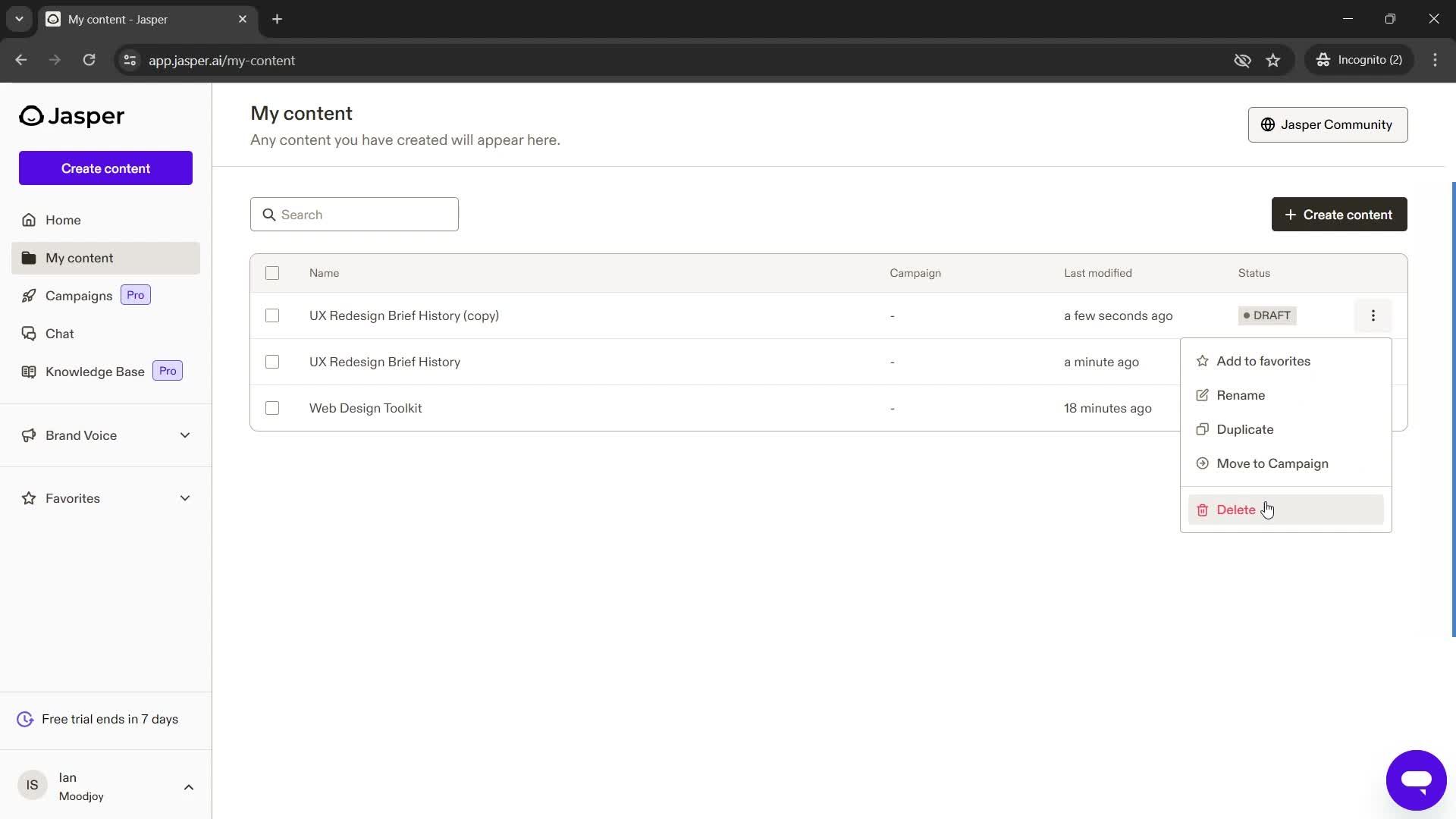This screenshot has height=819, width=1456.
Task: Click the Knowledge Base sidebar icon
Action: pos(28,371)
